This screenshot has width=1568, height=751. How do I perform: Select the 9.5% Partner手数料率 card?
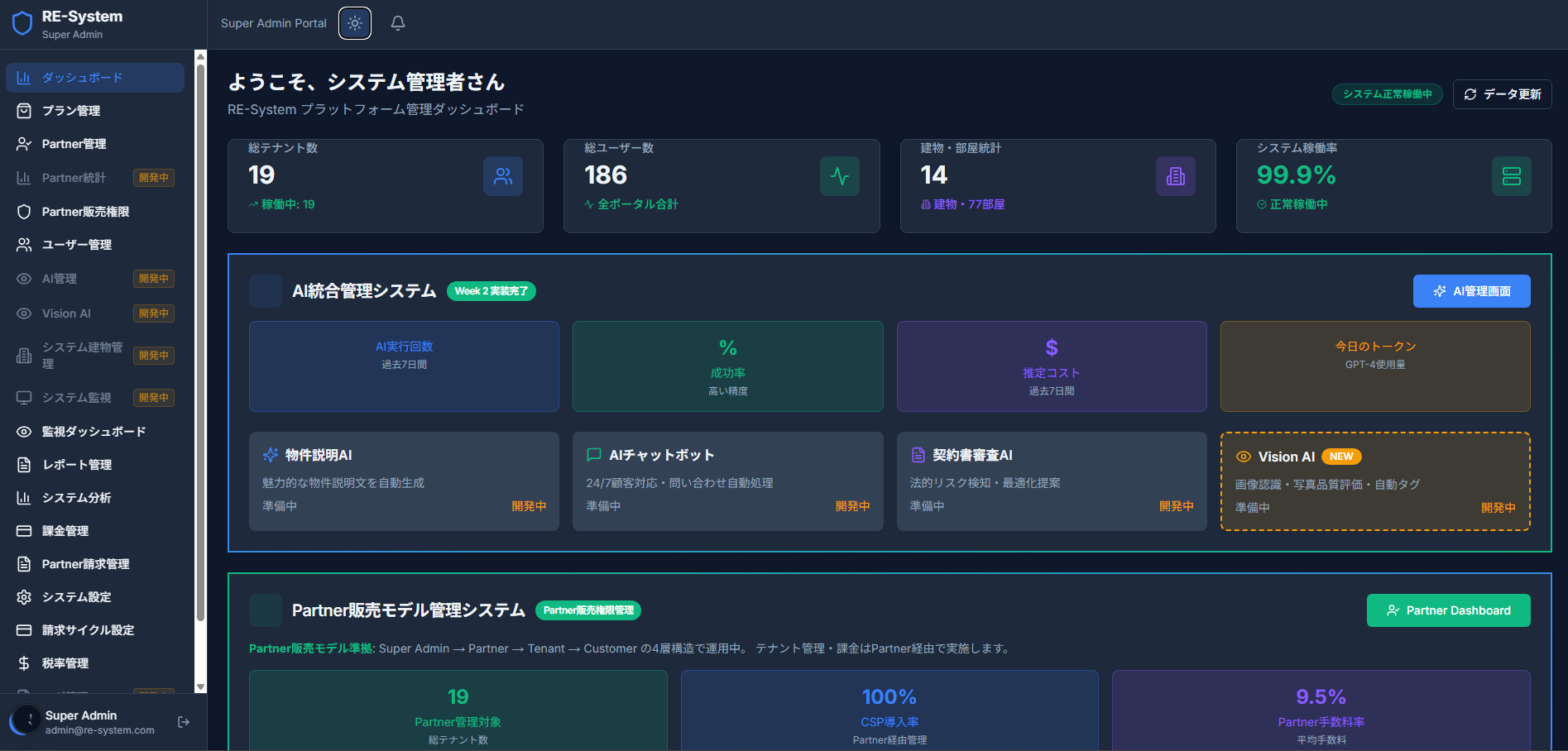pyautogui.click(x=1321, y=710)
